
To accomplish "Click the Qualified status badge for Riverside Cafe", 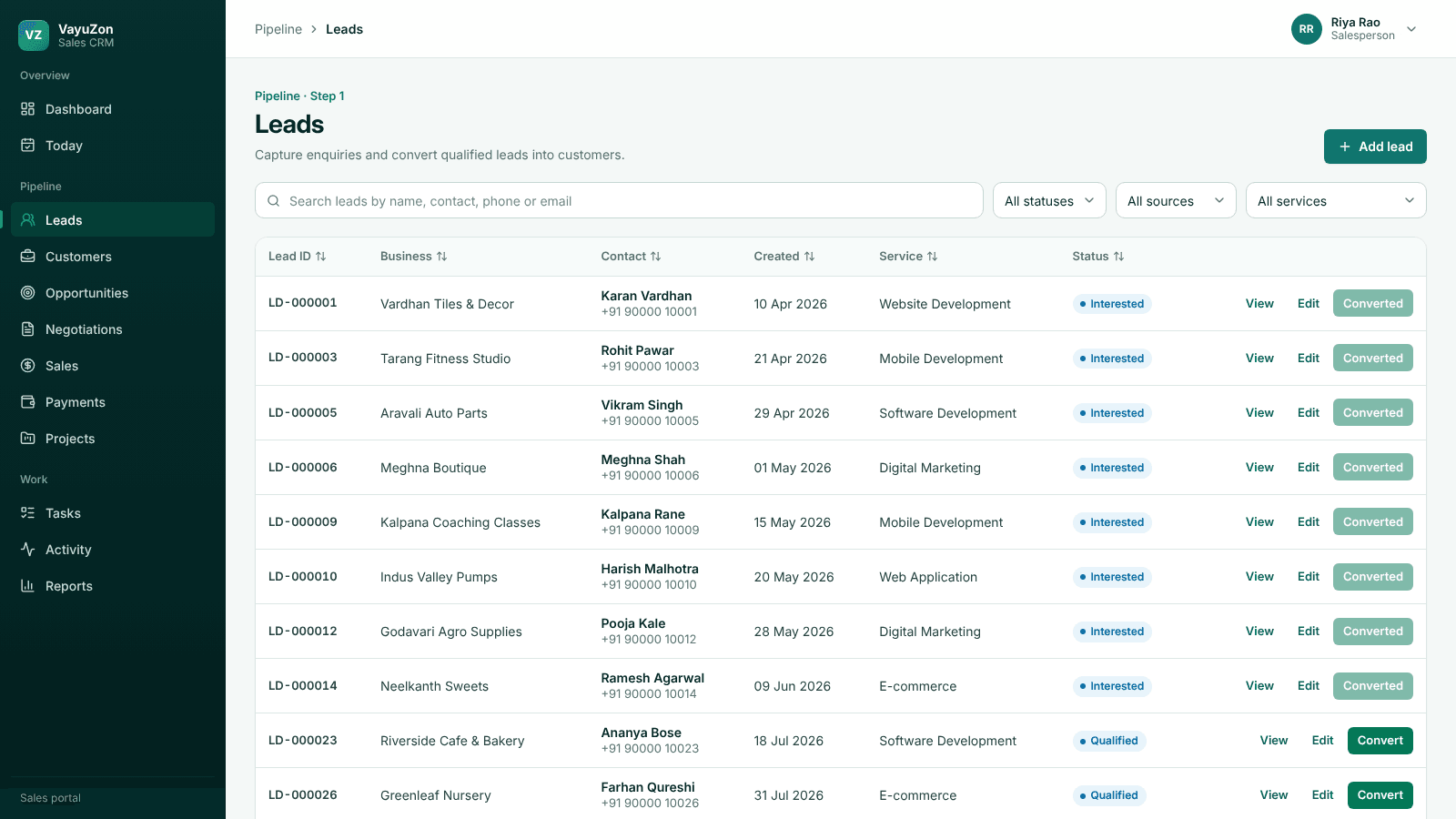I will pos(1109,741).
